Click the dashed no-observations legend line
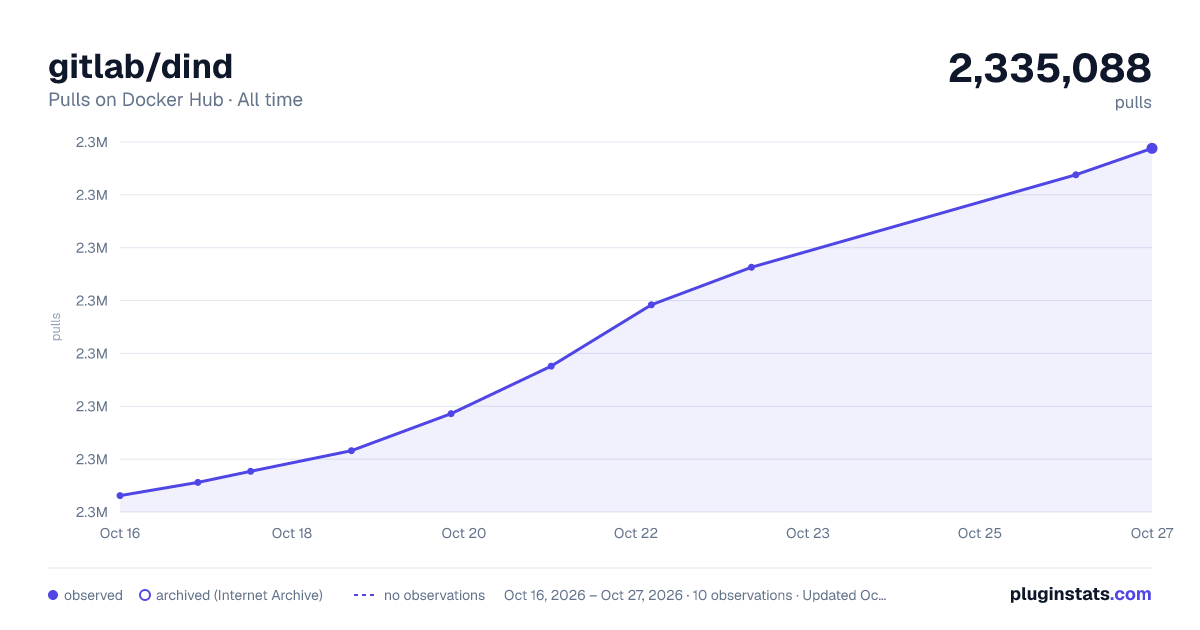 click(364, 595)
